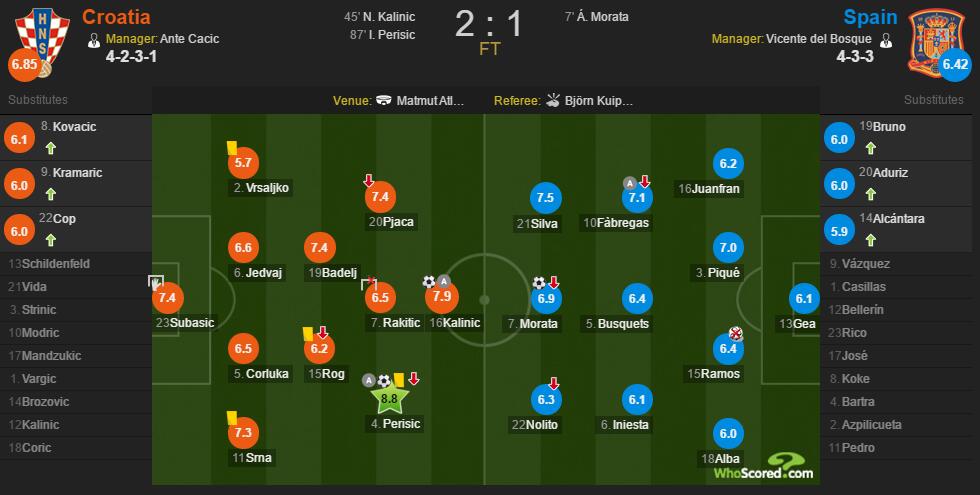Click the missed penalty icon on Ramos
The height and width of the screenshot is (495, 980).
[736, 334]
